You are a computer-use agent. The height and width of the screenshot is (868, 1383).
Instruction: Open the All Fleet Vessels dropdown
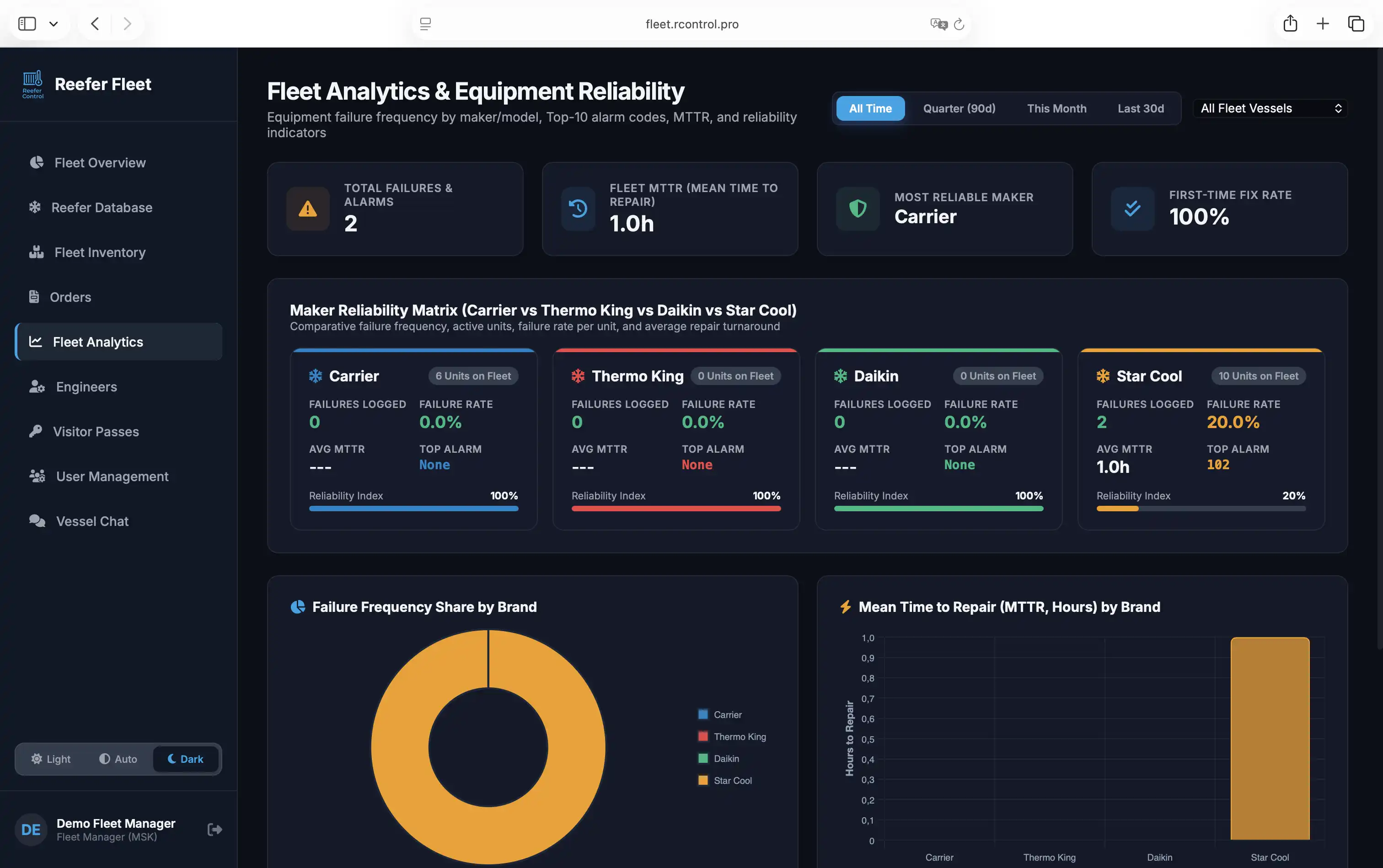[1270, 108]
